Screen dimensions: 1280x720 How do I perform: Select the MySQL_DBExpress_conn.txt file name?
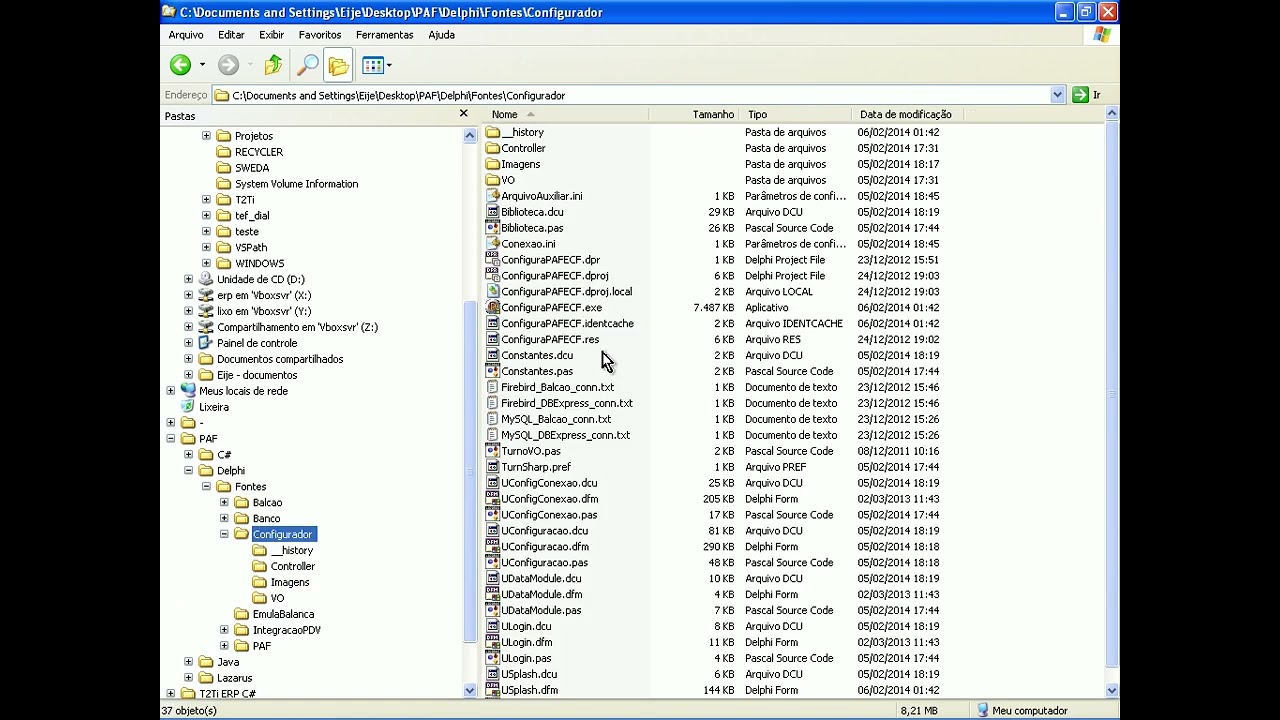[565, 435]
